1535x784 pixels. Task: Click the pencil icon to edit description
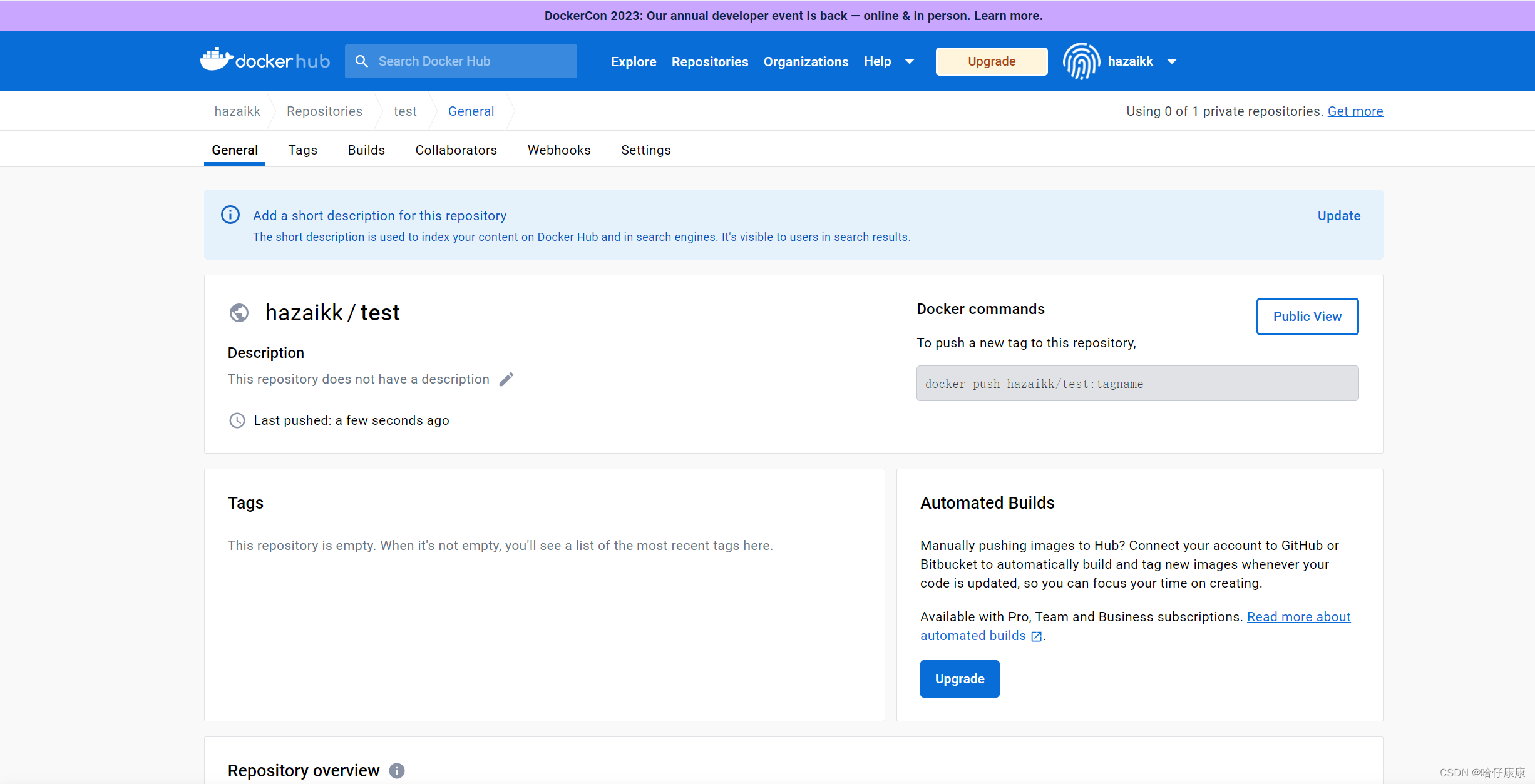[x=506, y=379]
